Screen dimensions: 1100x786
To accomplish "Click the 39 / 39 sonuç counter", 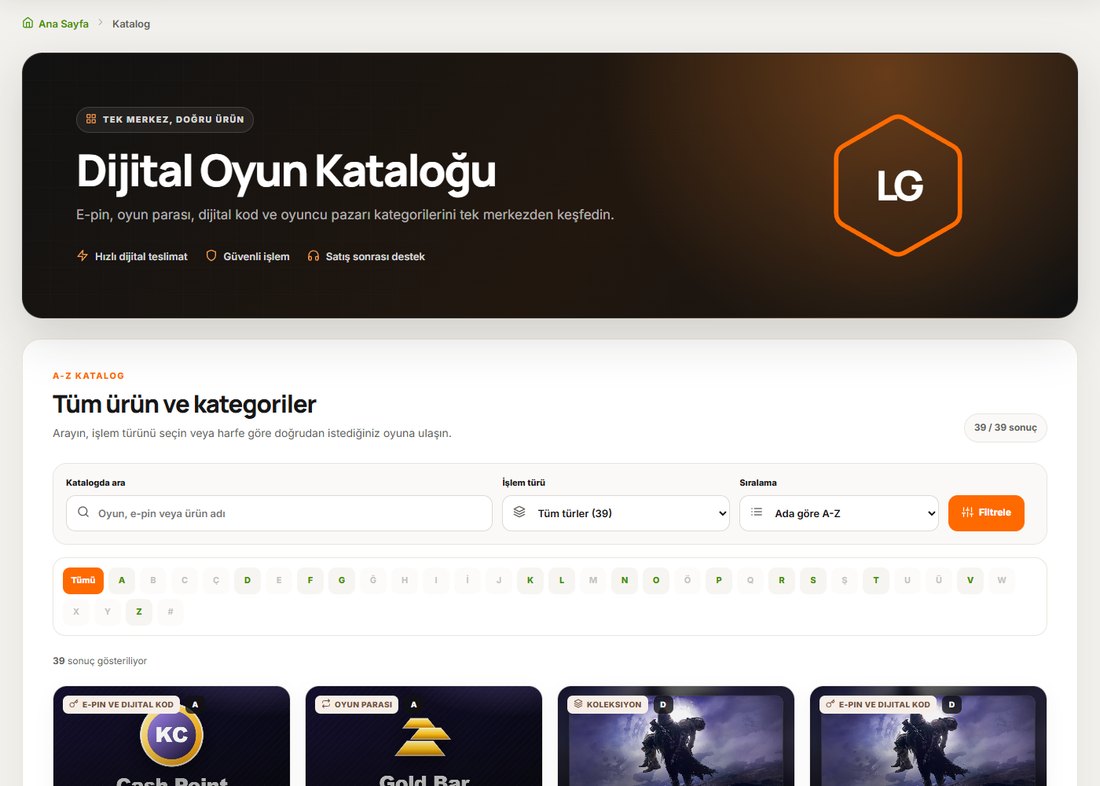I will pyautogui.click(x=1005, y=427).
